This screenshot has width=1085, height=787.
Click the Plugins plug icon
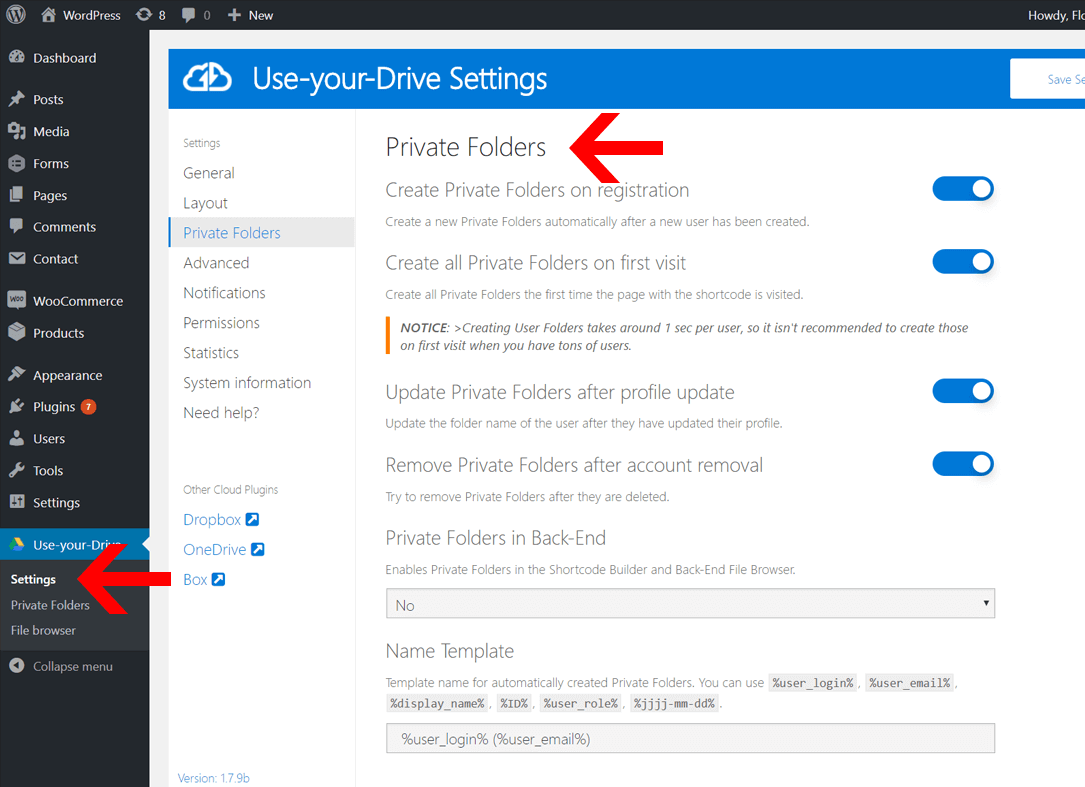coord(17,406)
